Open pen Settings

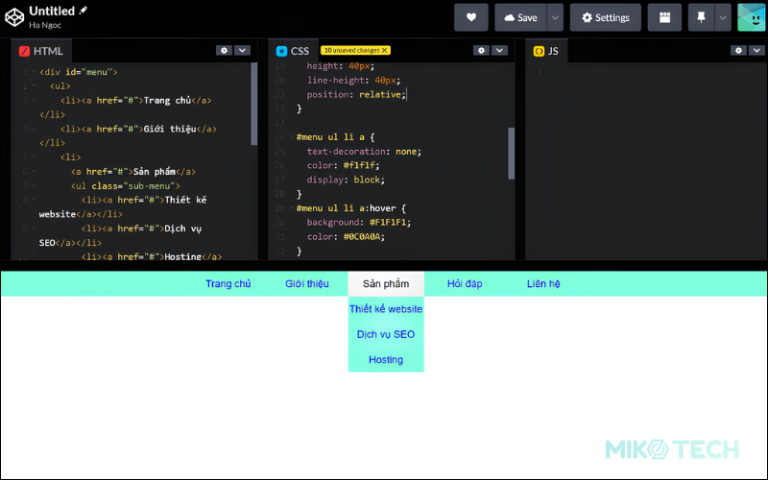[x=605, y=18]
